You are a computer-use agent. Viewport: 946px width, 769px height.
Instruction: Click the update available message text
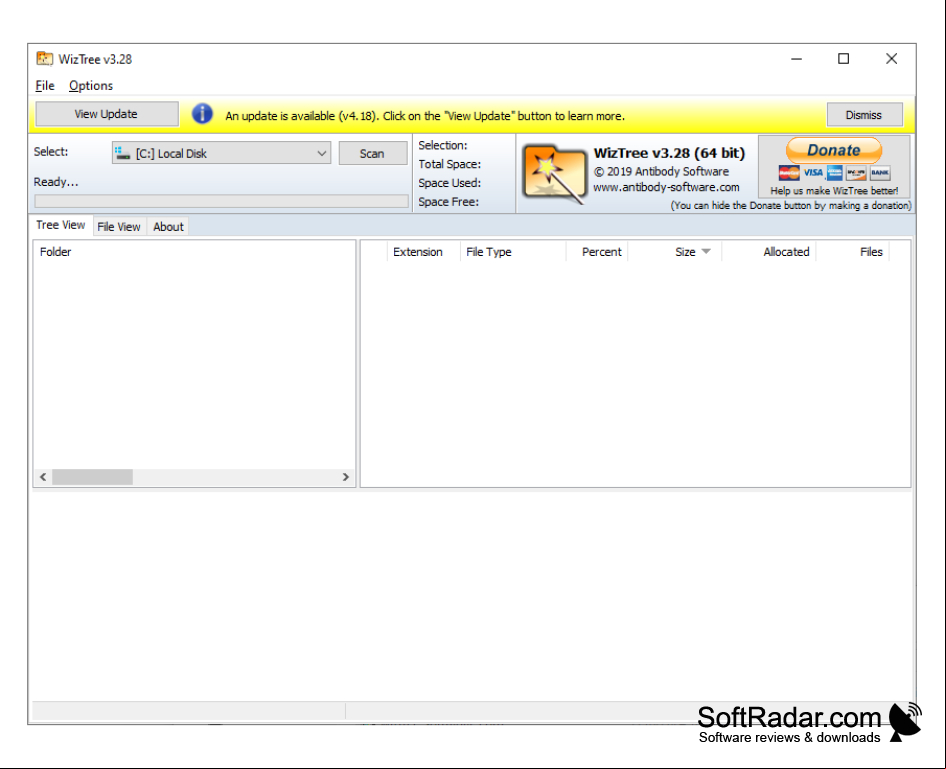[425, 116]
